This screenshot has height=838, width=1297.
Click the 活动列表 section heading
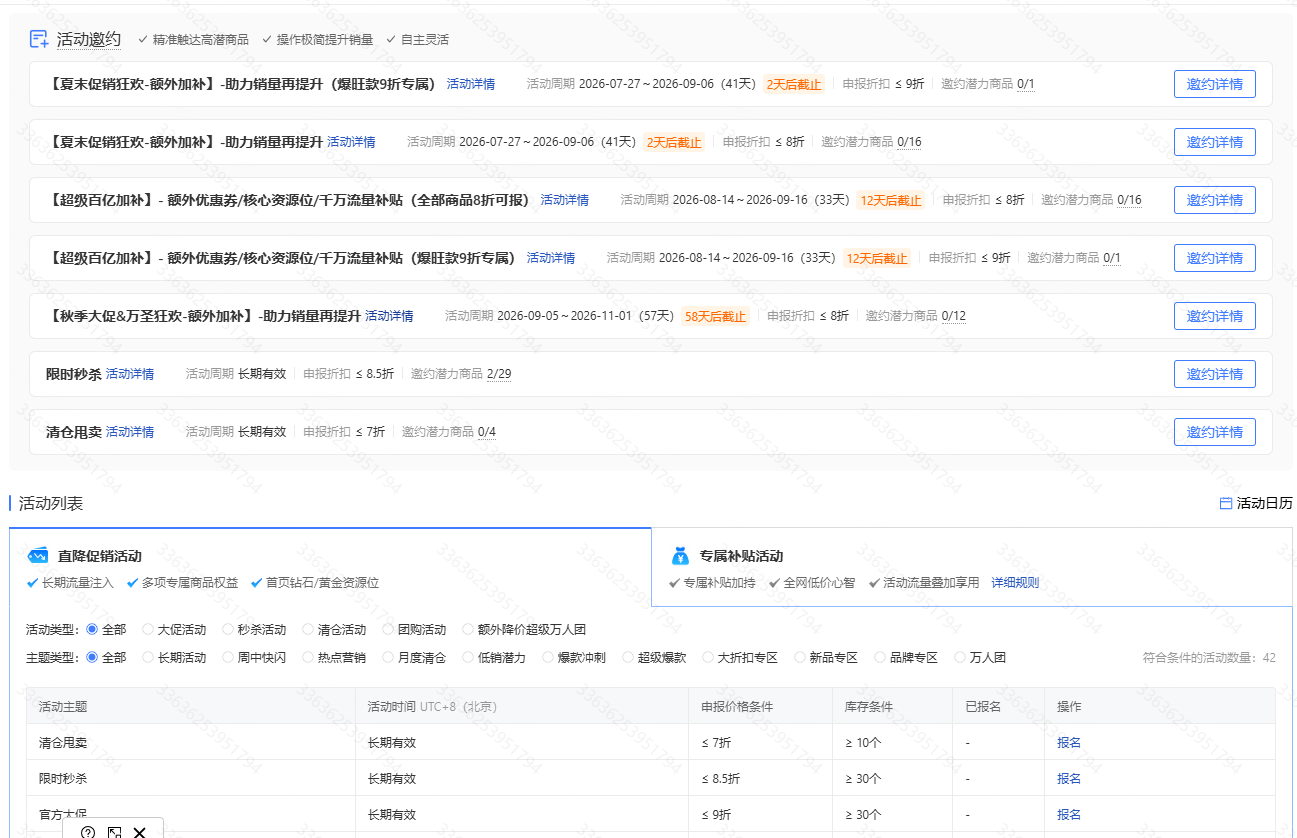[51, 503]
